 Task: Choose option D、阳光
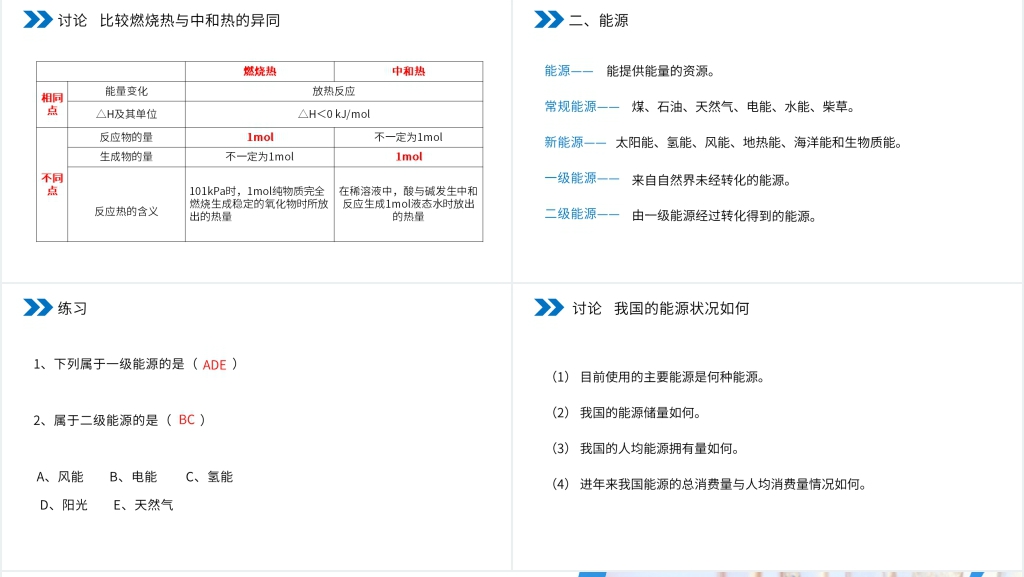click(x=63, y=505)
